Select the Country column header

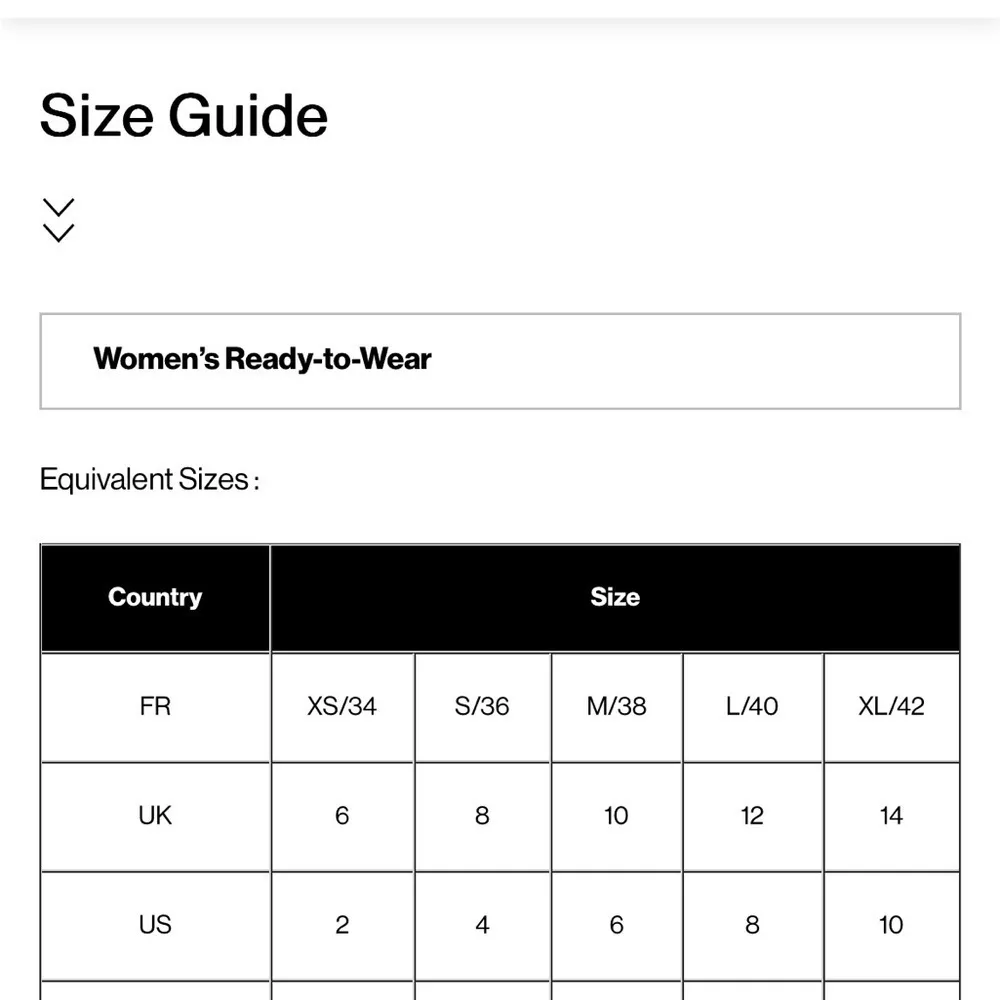155,598
